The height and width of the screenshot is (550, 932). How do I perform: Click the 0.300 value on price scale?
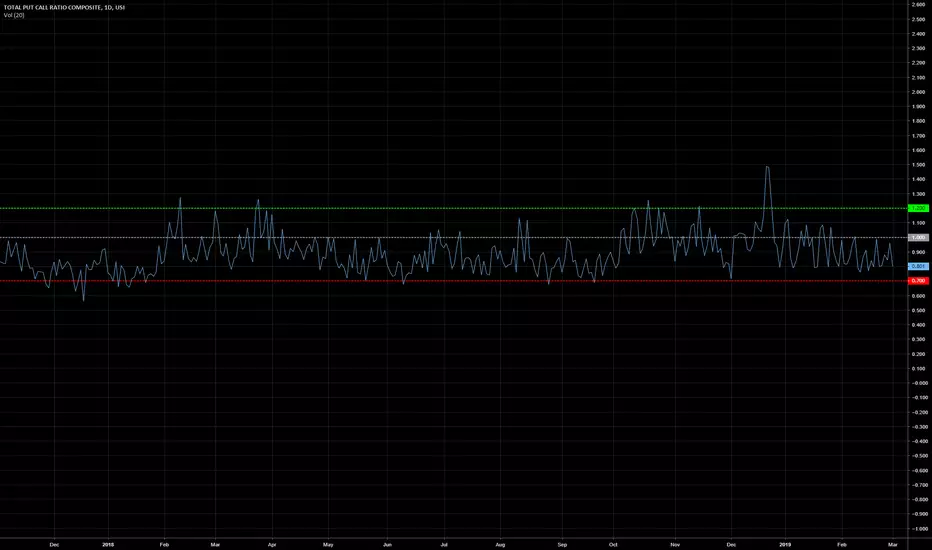918,340
